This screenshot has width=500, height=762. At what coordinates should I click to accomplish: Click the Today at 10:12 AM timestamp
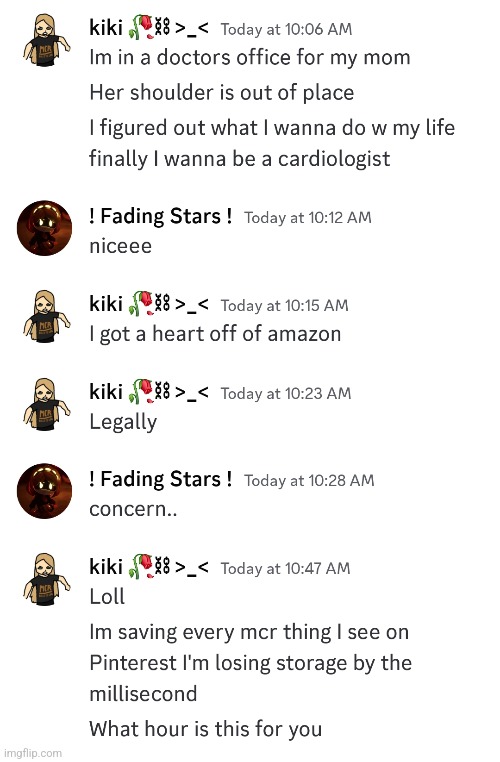[x=308, y=218]
